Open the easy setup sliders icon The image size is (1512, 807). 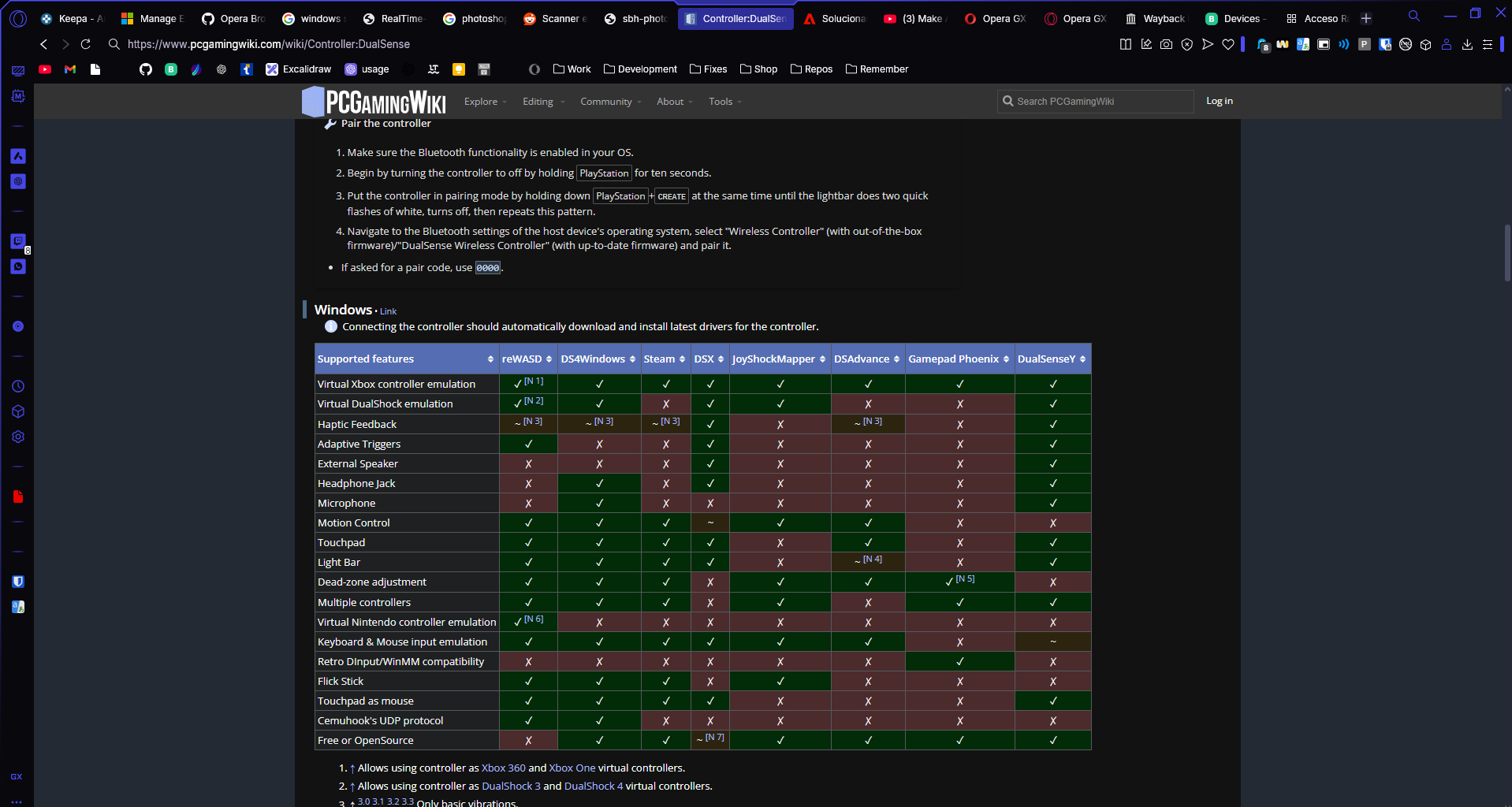(x=1488, y=44)
